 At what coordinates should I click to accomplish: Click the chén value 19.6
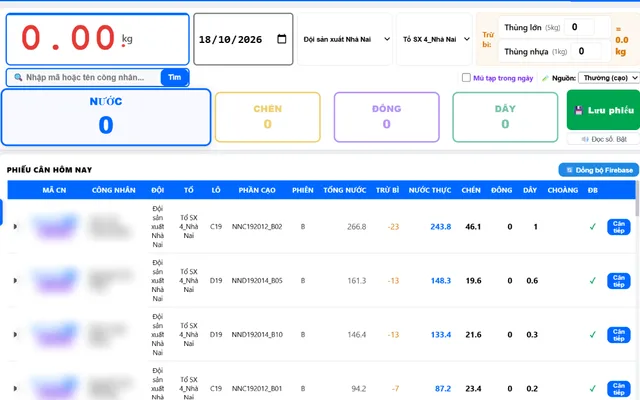473,280
